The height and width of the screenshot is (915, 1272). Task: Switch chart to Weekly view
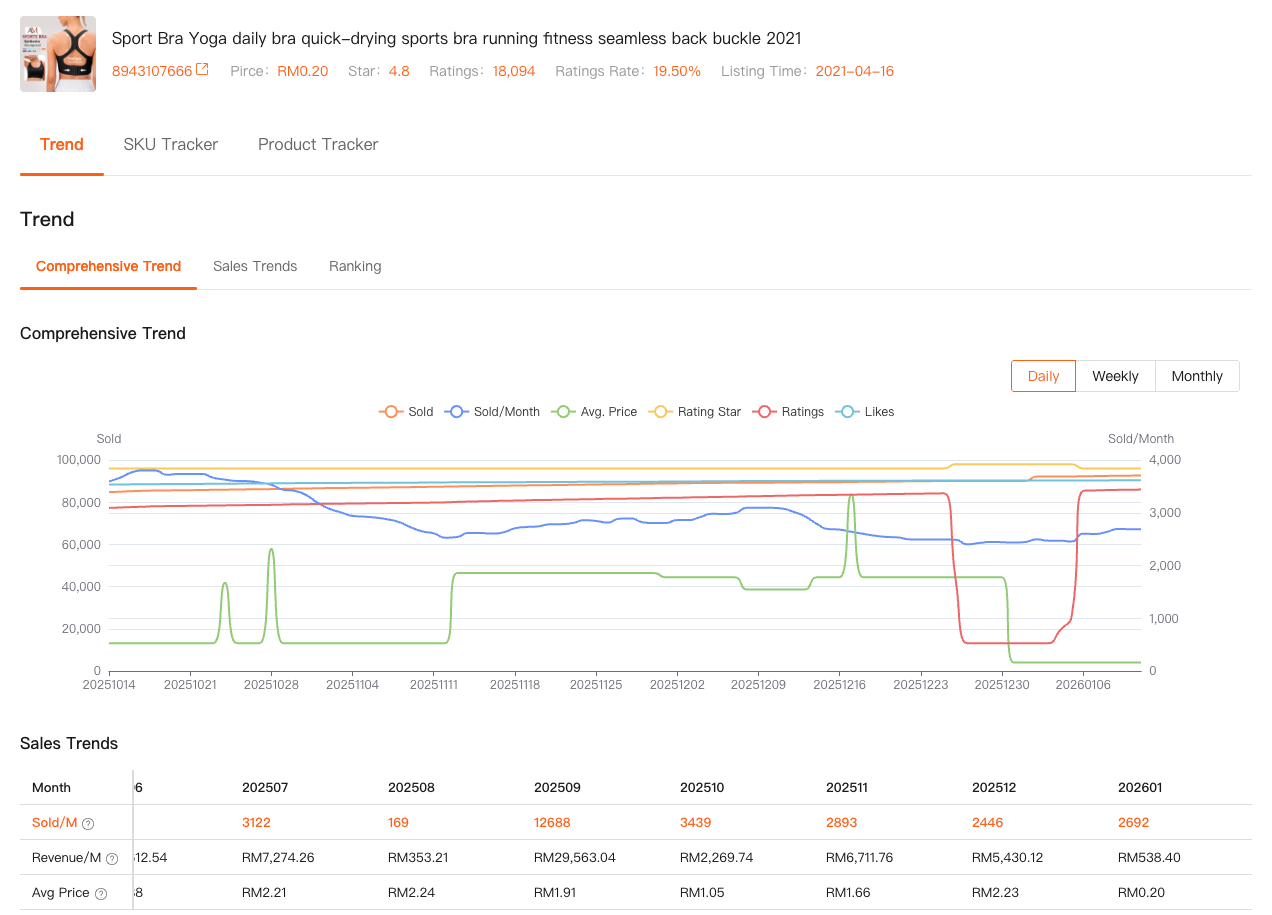coord(1115,376)
